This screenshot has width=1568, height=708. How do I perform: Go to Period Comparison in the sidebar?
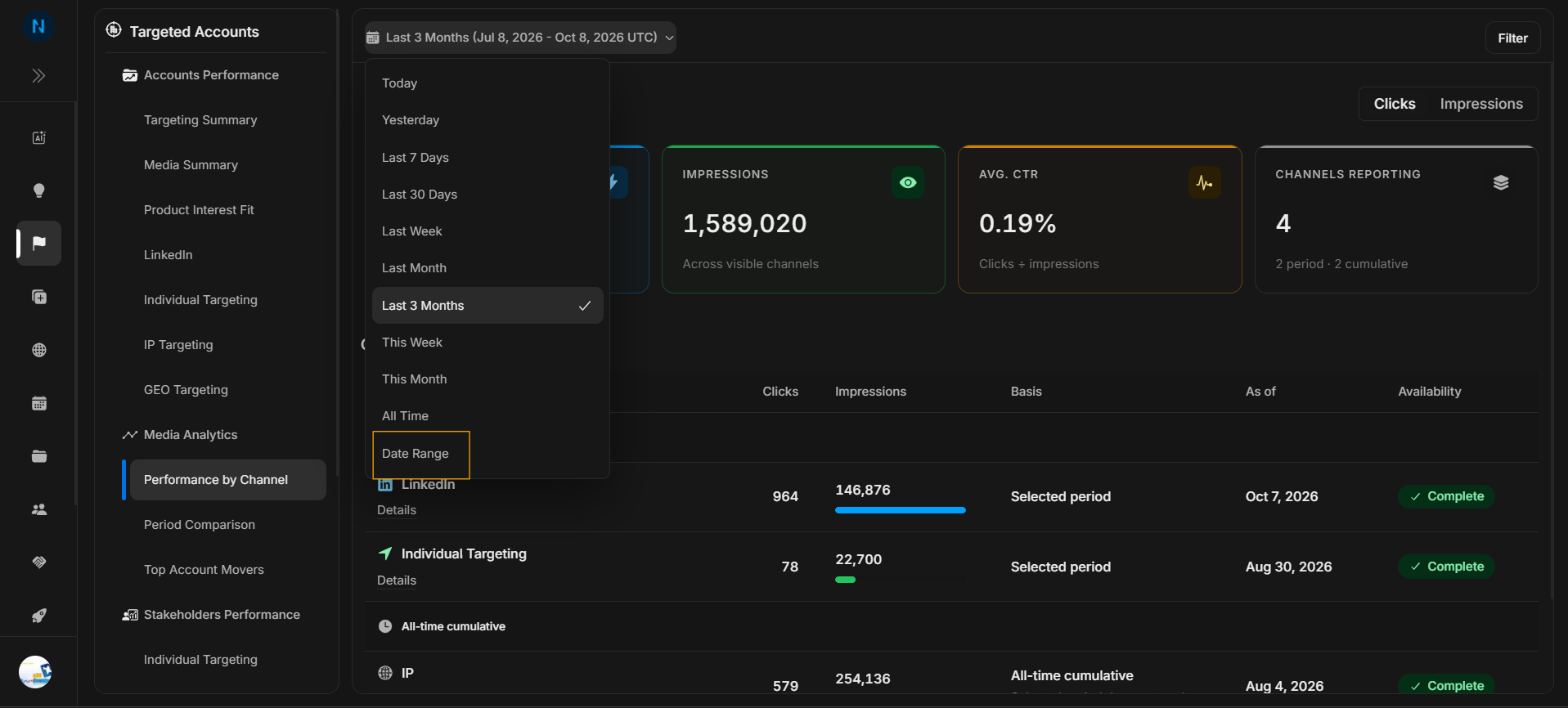click(200, 525)
